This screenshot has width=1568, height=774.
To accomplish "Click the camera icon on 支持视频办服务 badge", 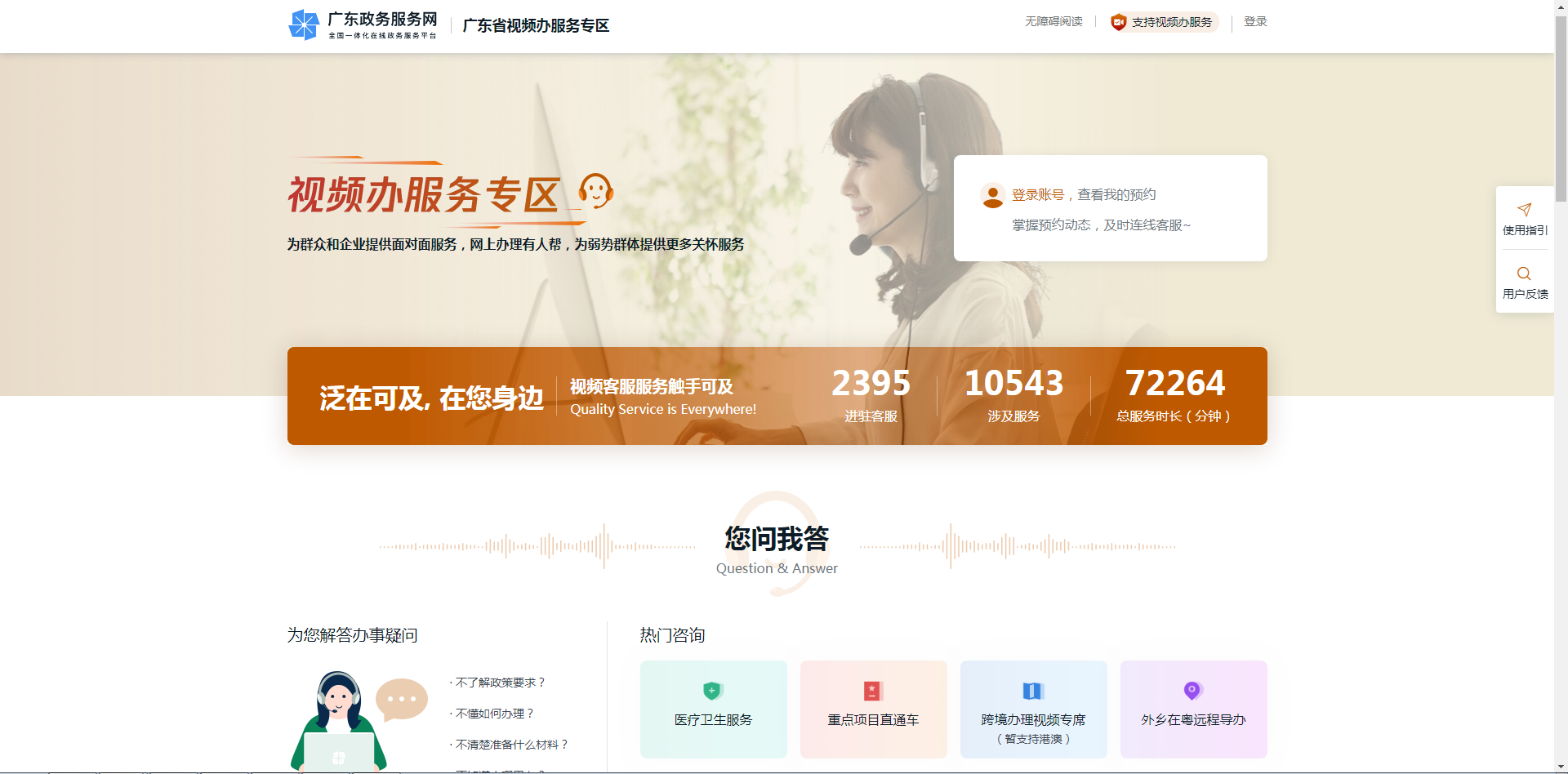I will [x=1118, y=22].
